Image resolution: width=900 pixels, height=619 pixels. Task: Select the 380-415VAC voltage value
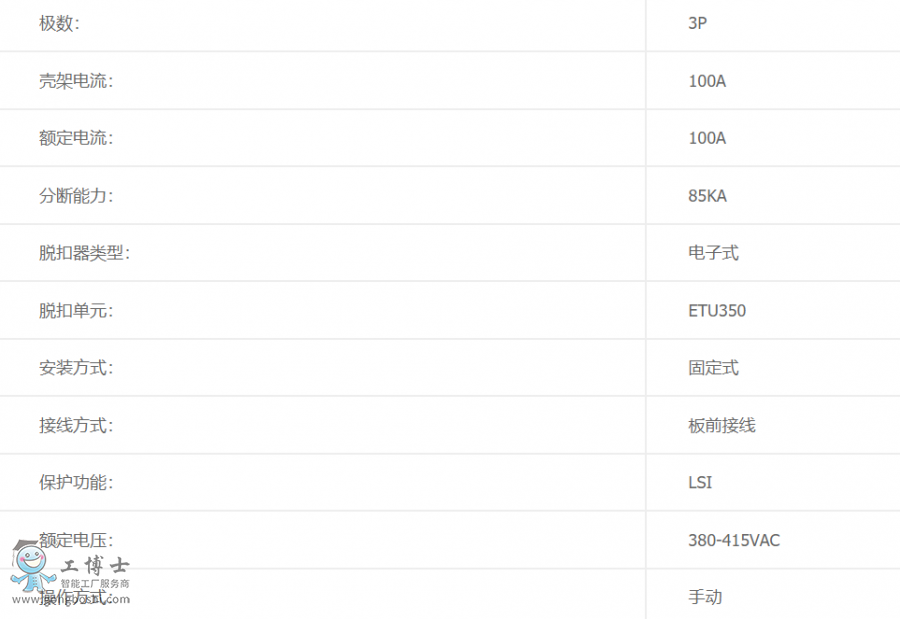(x=734, y=540)
